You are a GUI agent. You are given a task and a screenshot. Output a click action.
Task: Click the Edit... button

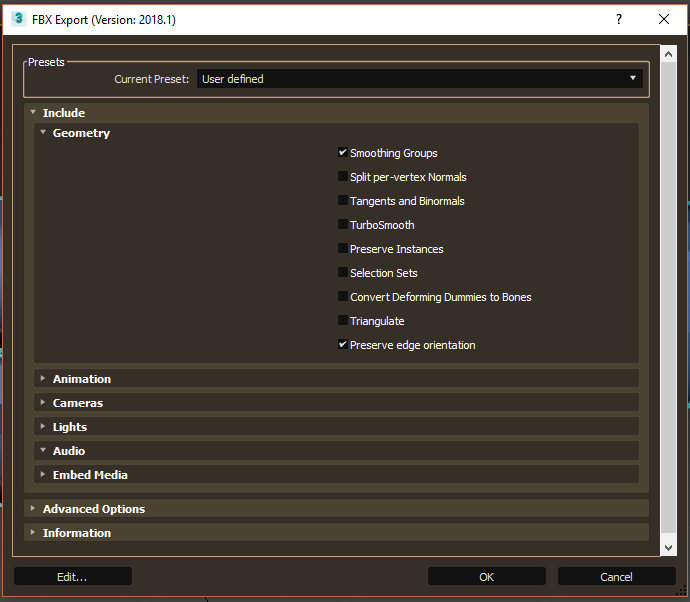tap(72, 577)
